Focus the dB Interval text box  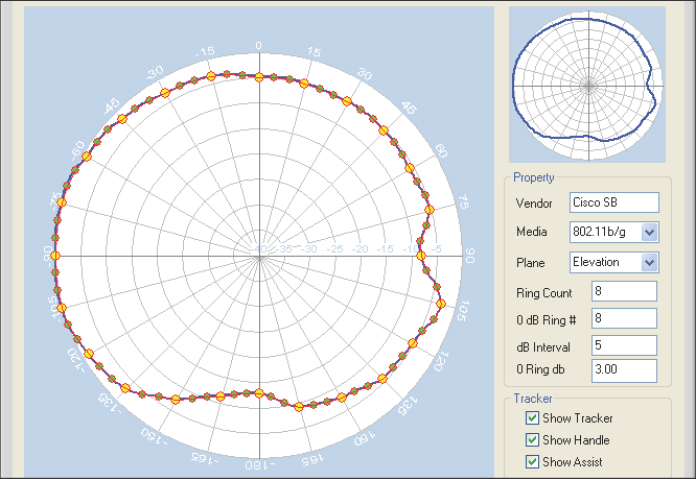coord(624,345)
